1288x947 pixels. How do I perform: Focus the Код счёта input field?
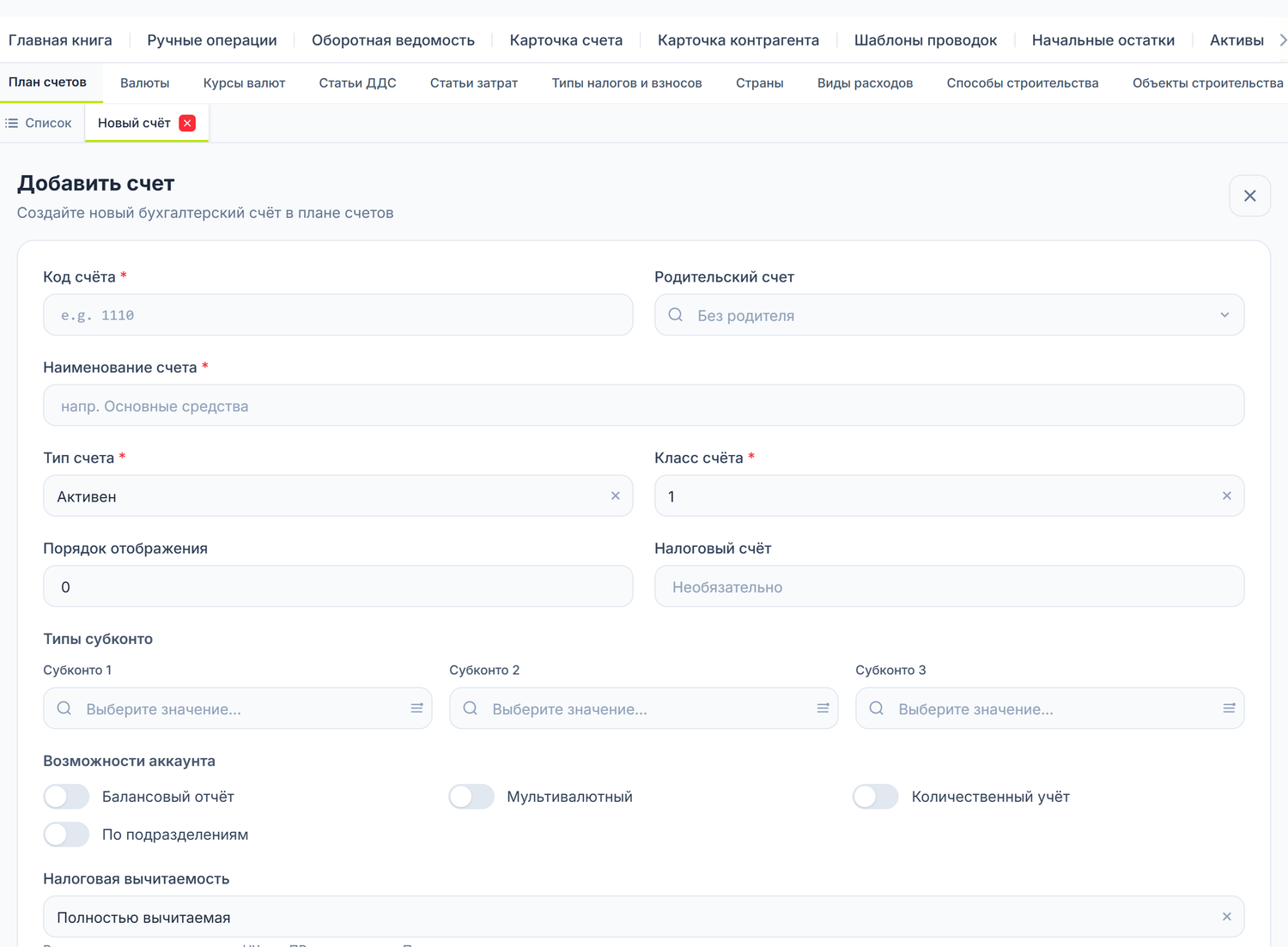[338, 315]
